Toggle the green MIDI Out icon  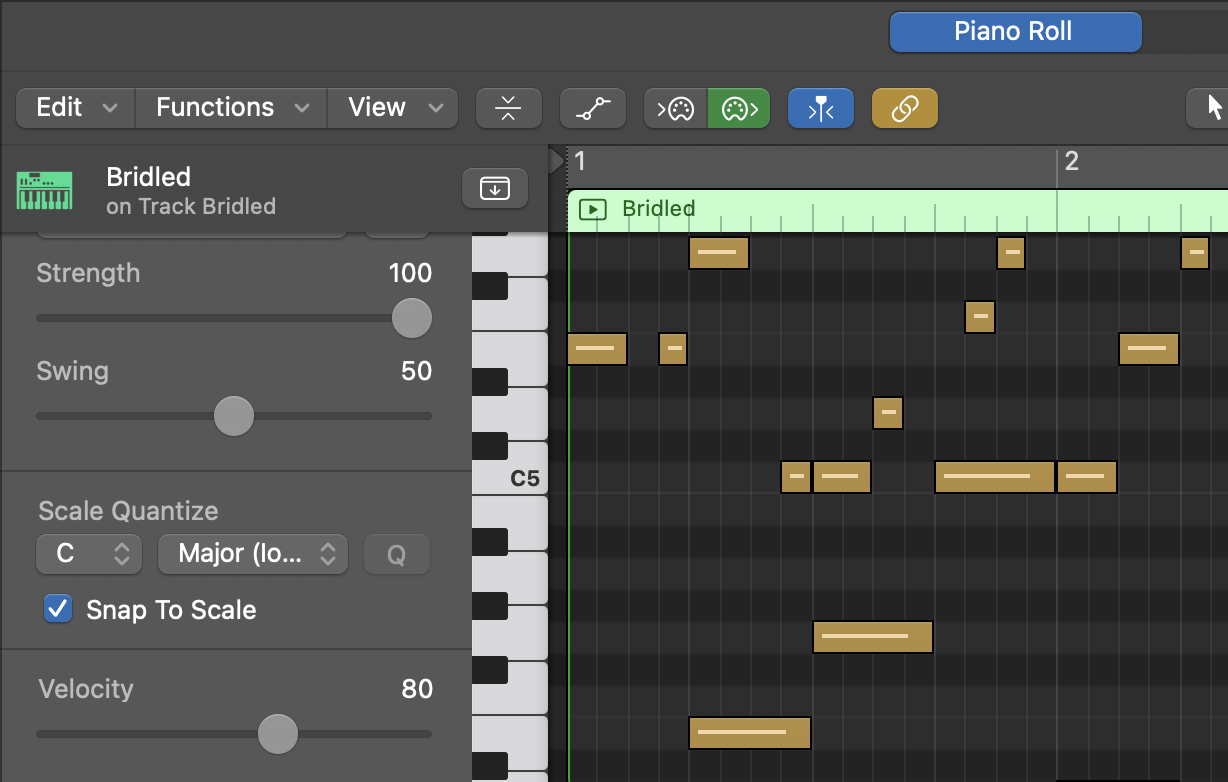739,107
